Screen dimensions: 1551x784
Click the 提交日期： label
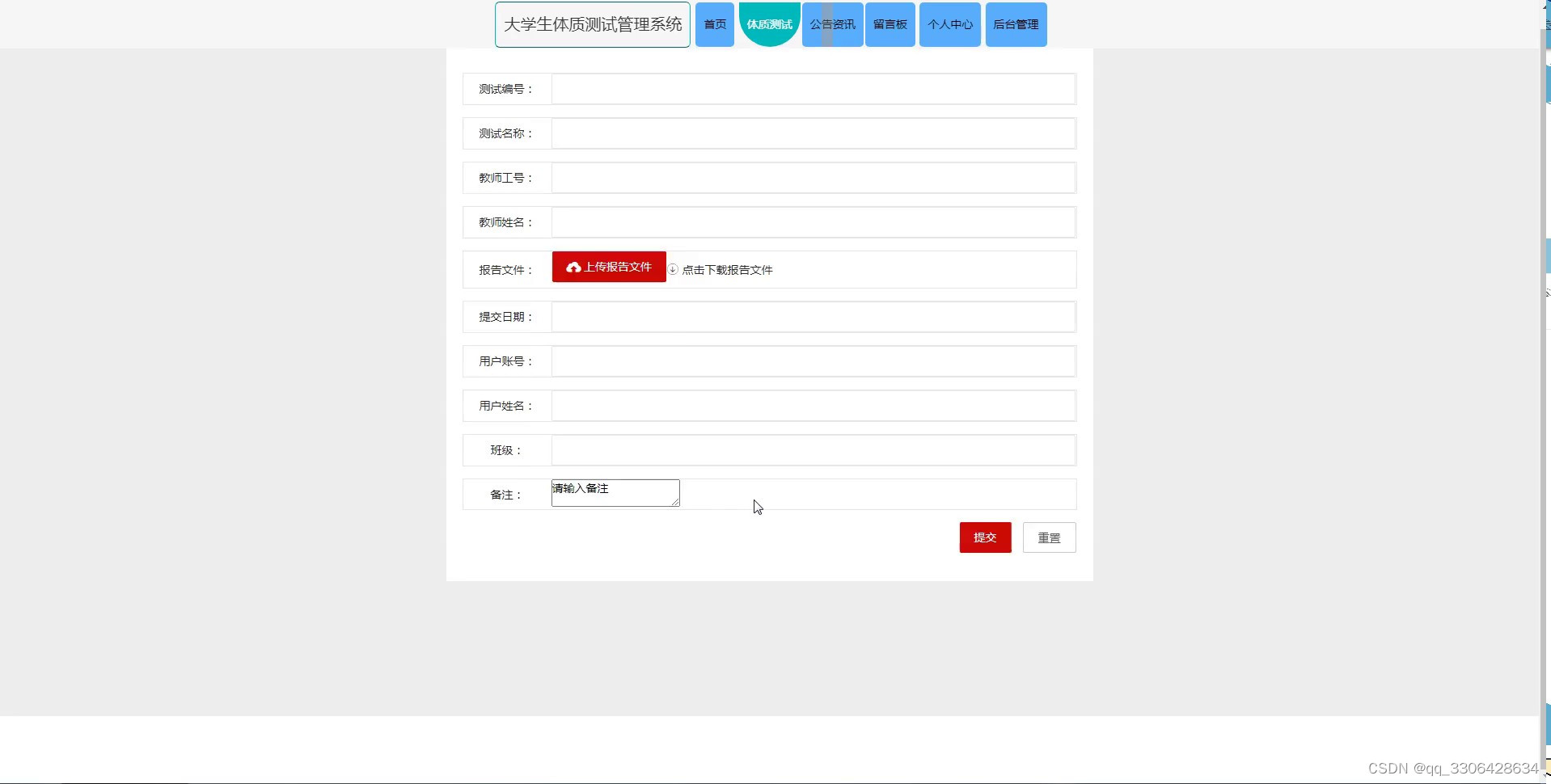[506, 317]
